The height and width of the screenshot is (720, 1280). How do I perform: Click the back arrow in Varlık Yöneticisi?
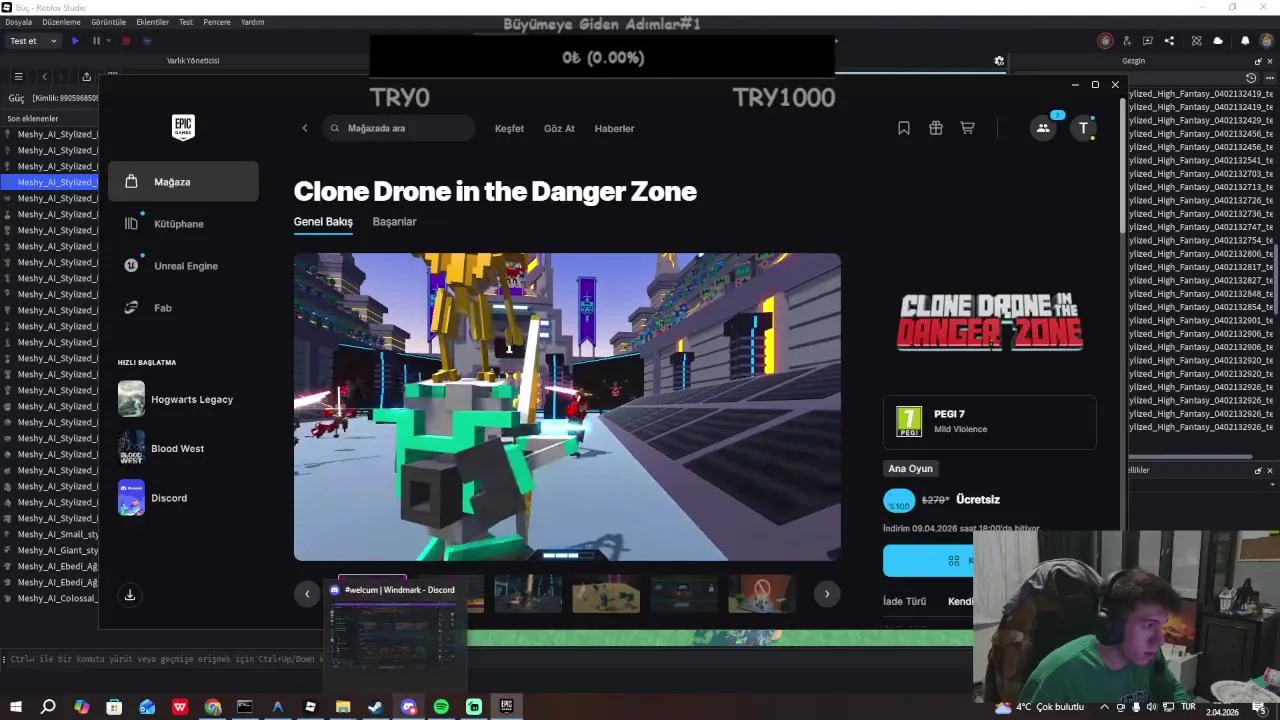pos(44,77)
